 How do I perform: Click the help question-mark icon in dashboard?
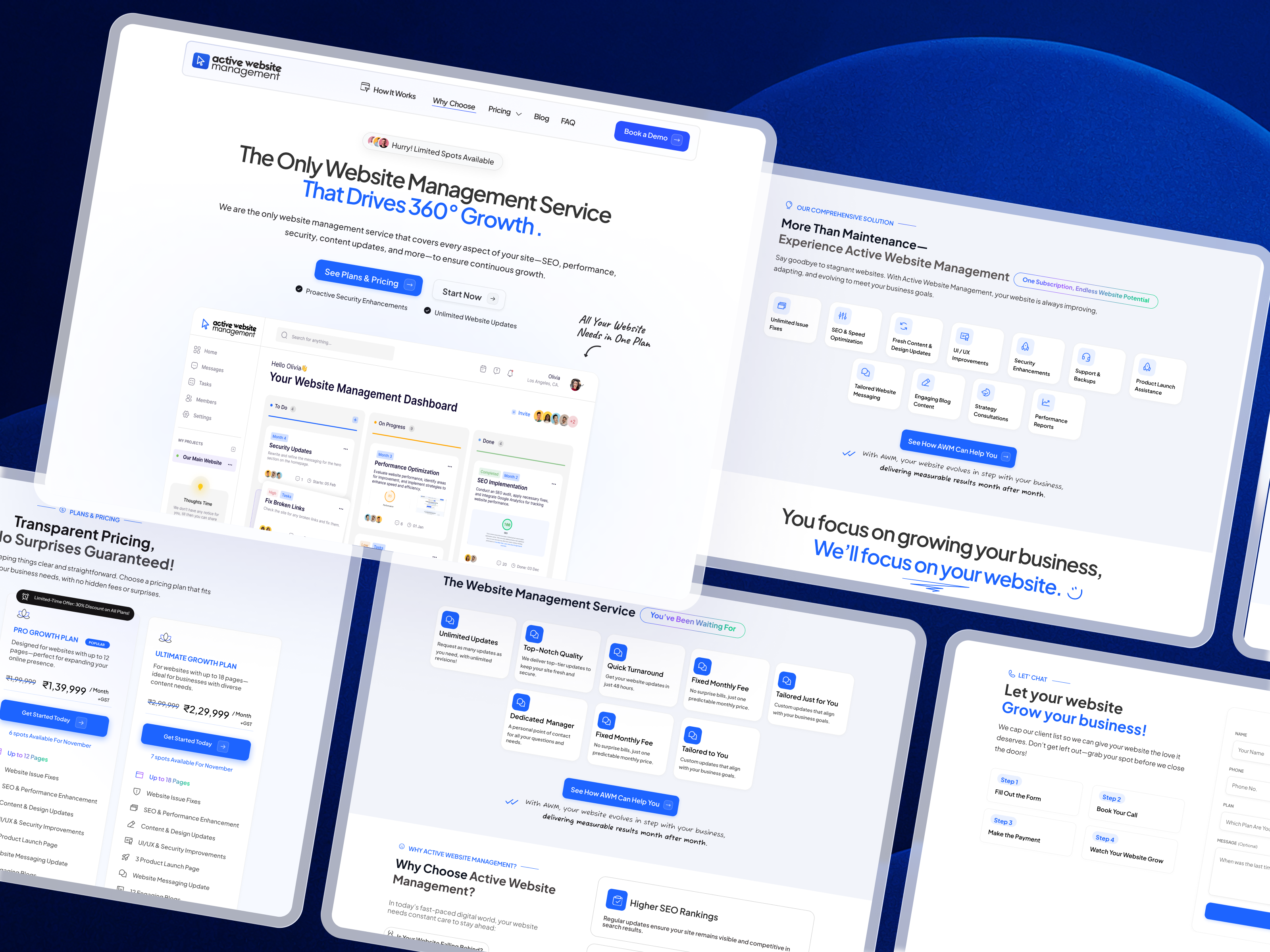click(496, 371)
